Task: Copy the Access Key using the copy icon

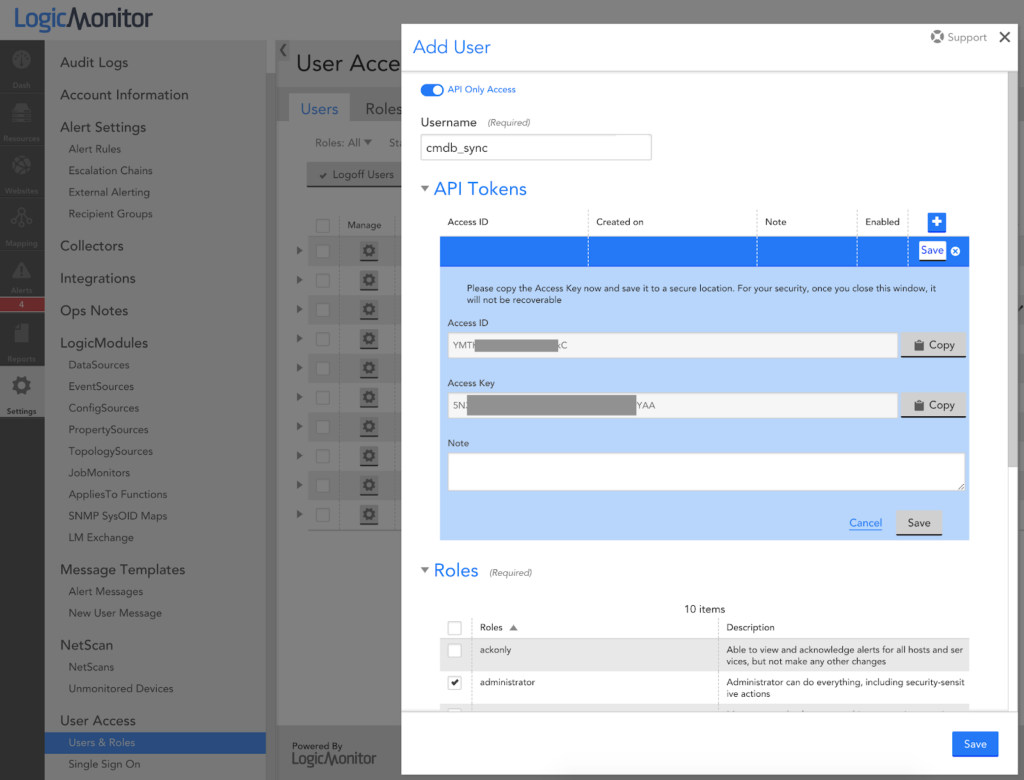Action: coord(932,405)
